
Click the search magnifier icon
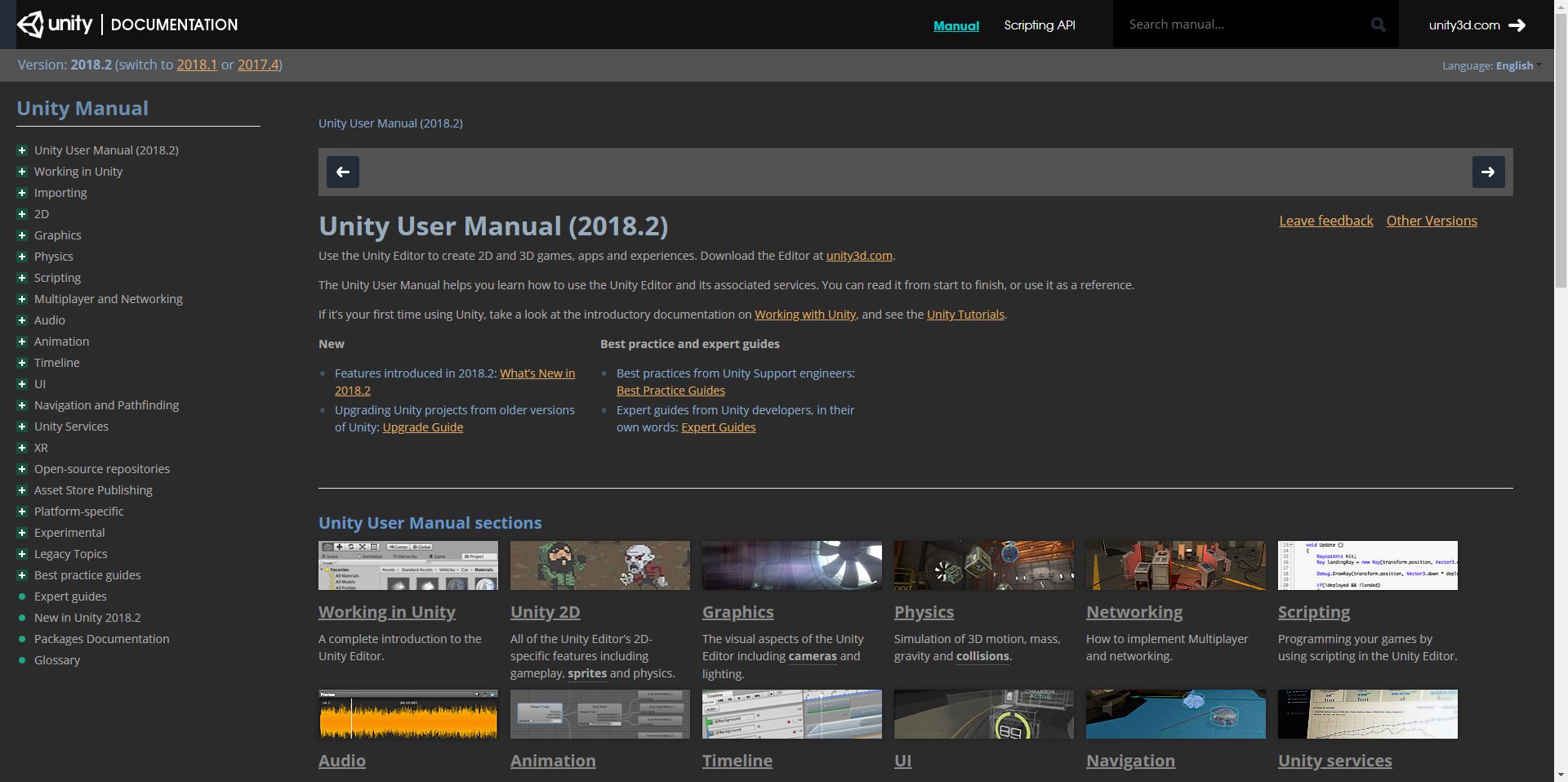[1378, 24]
